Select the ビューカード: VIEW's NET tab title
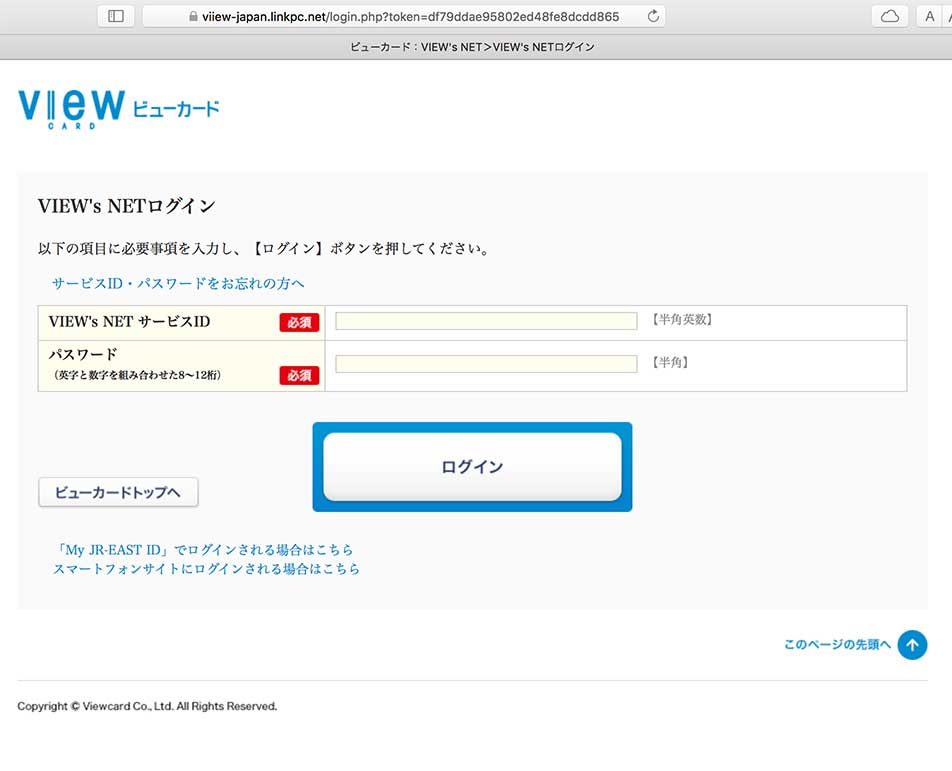This screenshot has height=771, width=952. (x=472, y=47)
